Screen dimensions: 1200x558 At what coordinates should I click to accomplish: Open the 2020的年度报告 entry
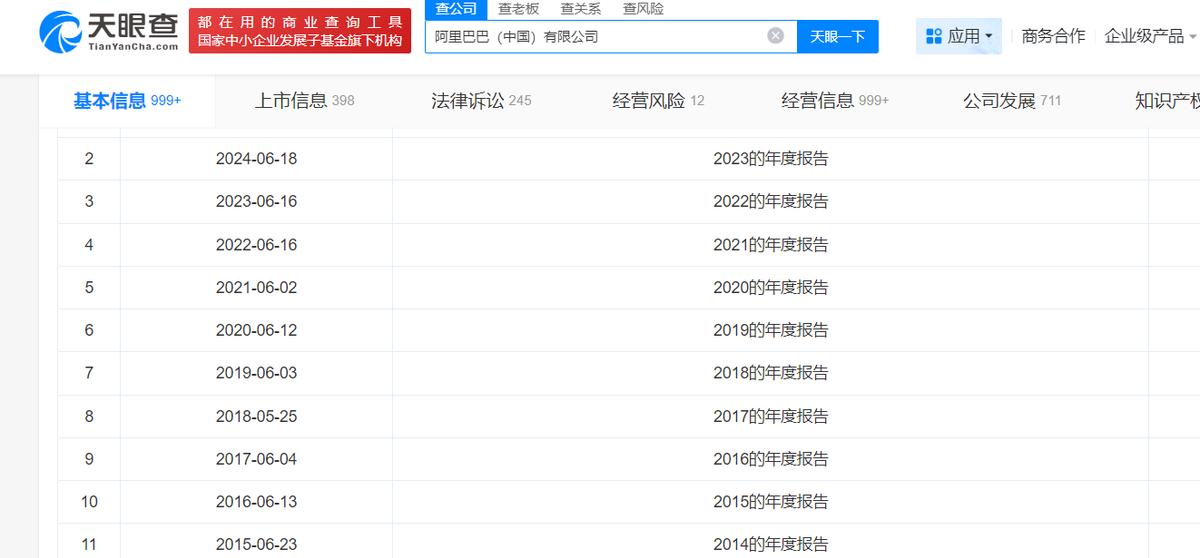point(770,287)
